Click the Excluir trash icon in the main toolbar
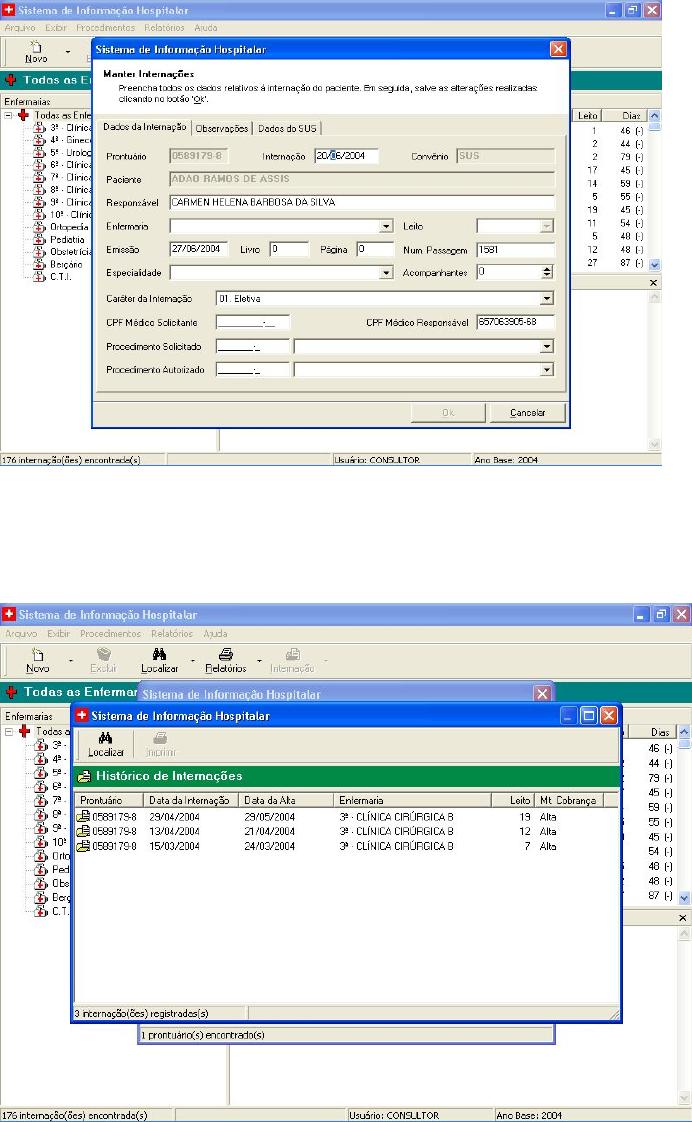This screenshot has height=1122, width=692. [x=104, y=654]
